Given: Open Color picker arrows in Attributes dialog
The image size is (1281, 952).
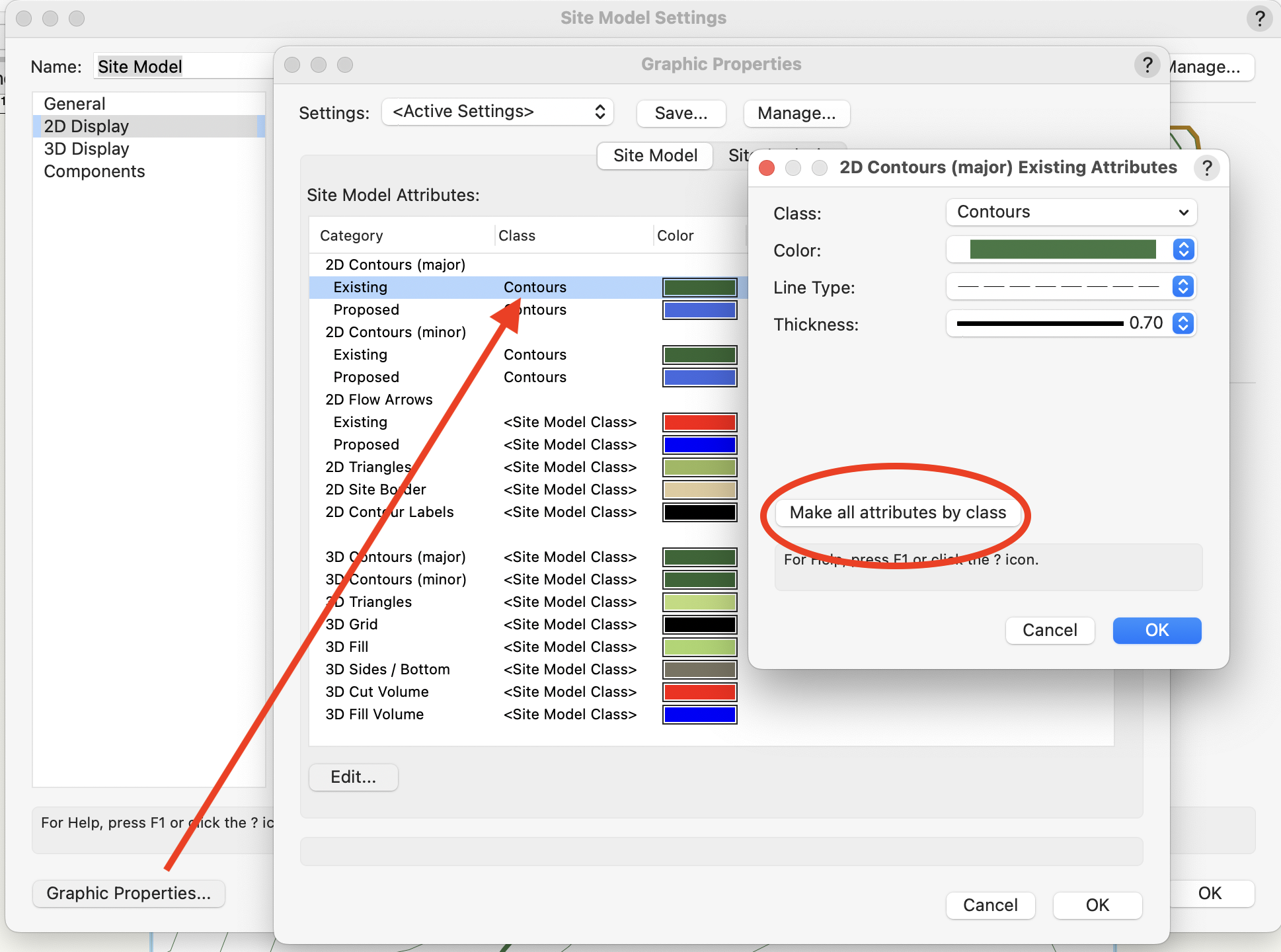Looking at the screenshot, I should 1184,249.
